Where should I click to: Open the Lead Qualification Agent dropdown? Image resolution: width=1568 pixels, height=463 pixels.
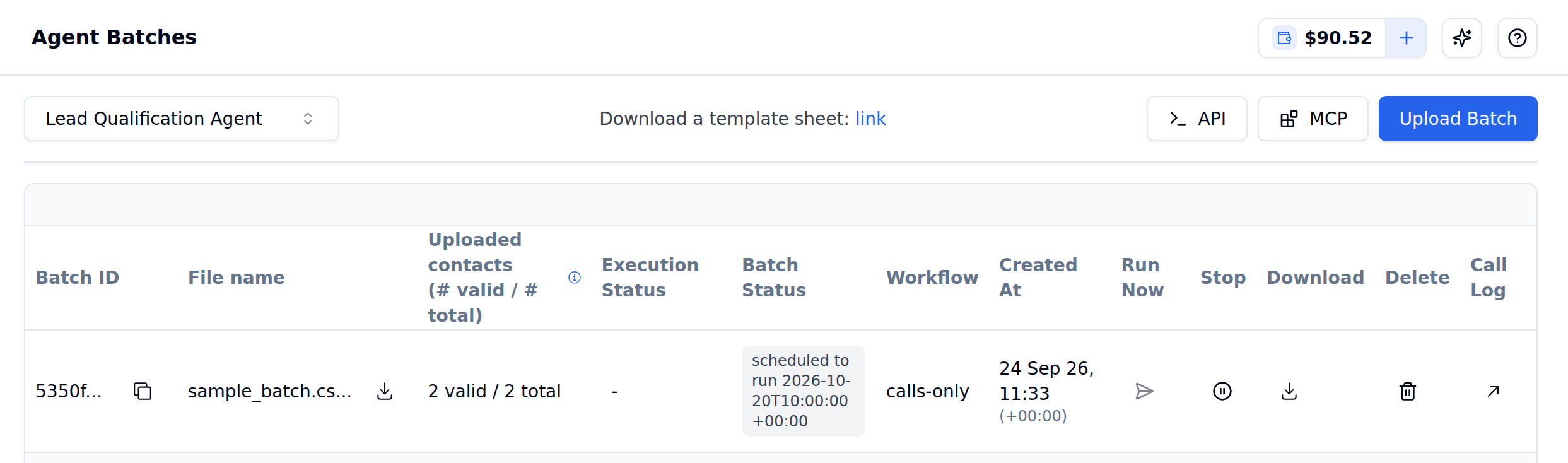[182, 119]
